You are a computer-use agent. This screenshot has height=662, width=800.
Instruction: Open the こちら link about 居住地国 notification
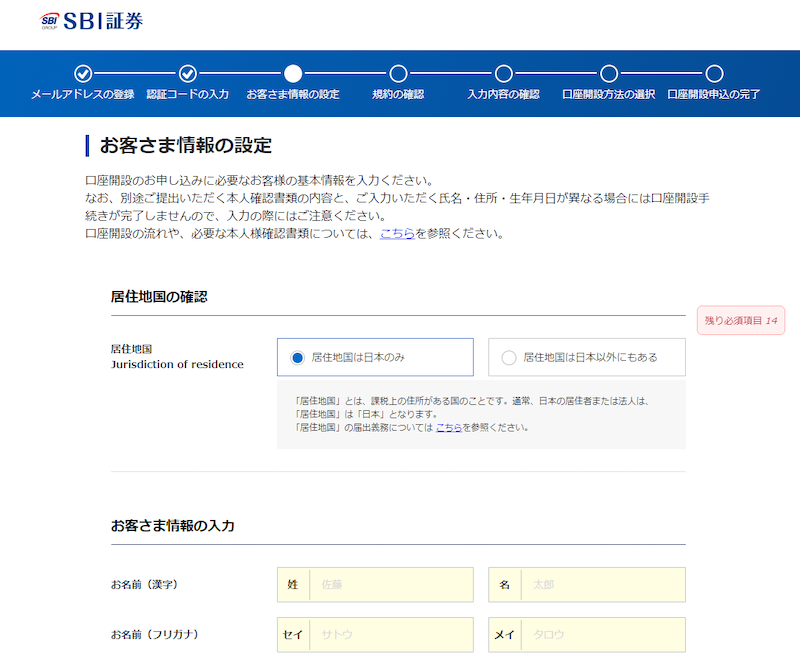point(449,427)
